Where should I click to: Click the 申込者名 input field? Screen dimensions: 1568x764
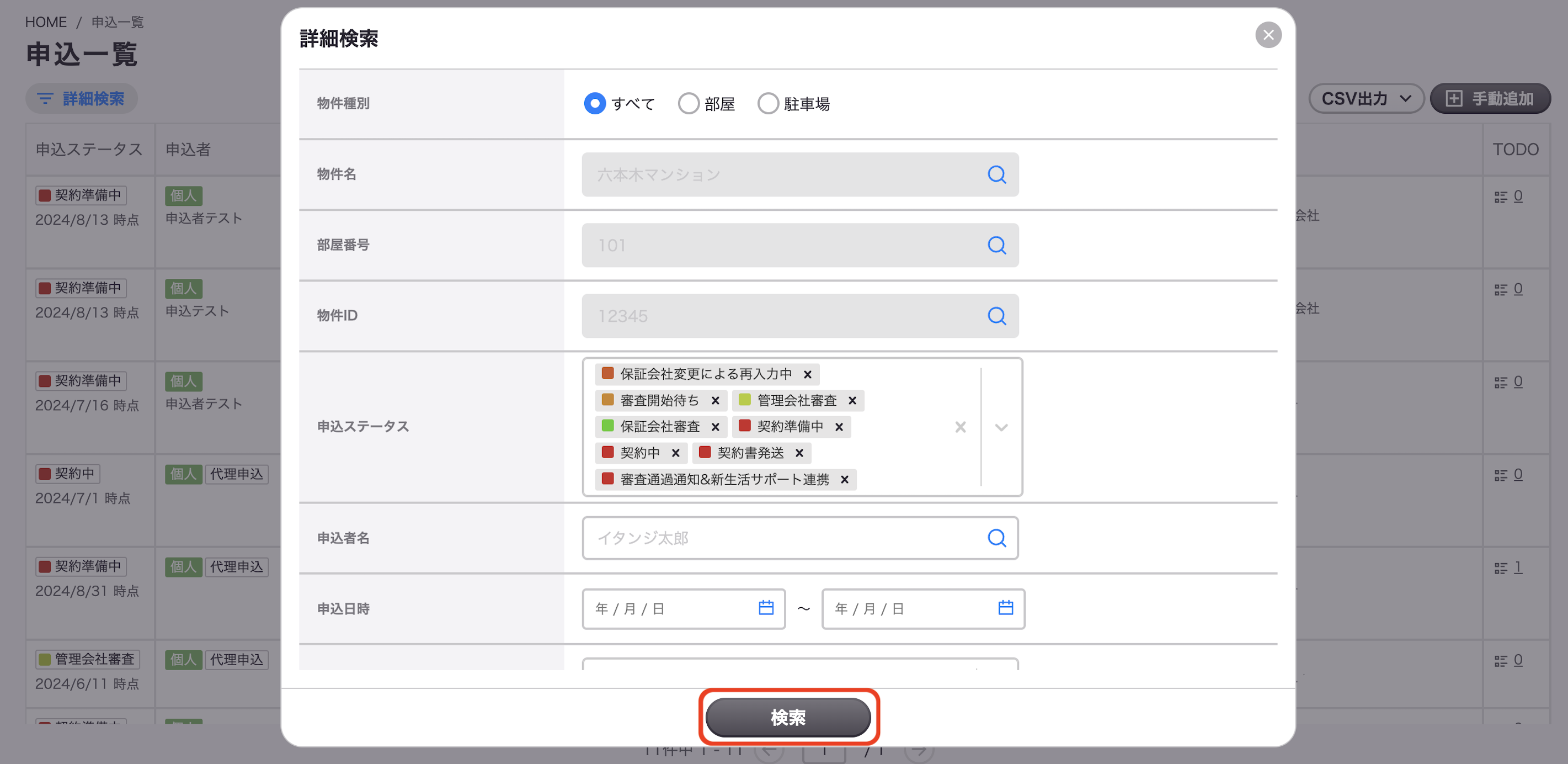click(x=800, y=538)
